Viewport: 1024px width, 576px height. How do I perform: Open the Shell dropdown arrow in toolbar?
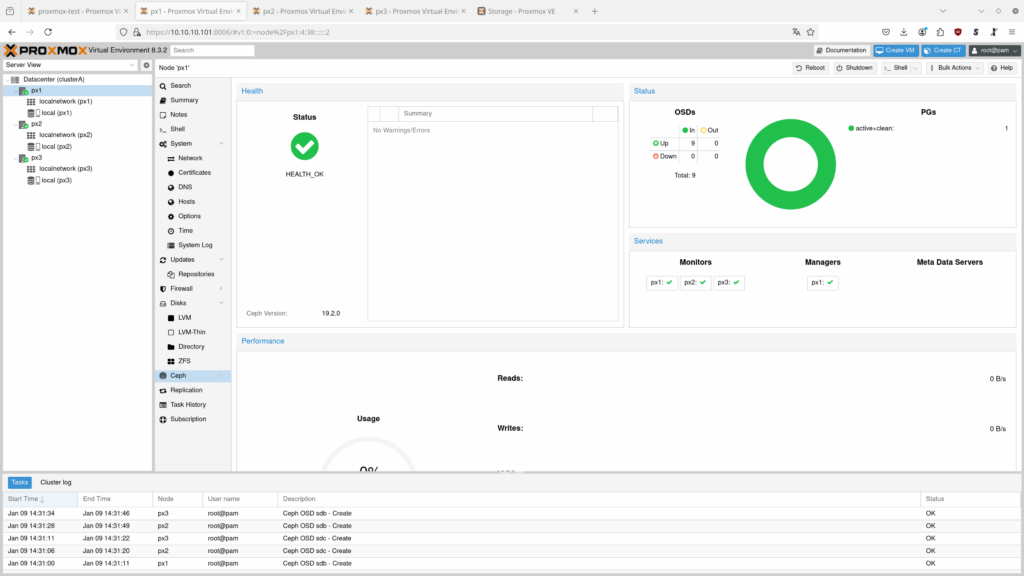click(916, 68)
